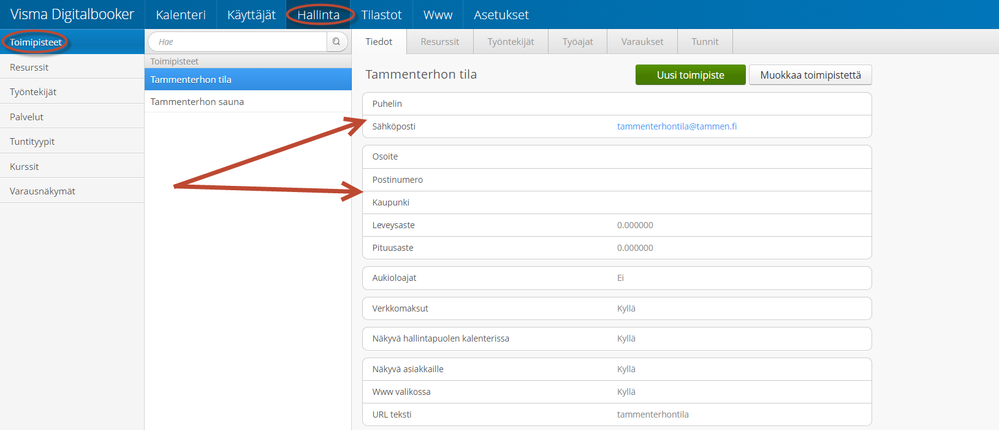Select Palvelut in the sidebar
This screenshot has width=999, height=430.
72,117
